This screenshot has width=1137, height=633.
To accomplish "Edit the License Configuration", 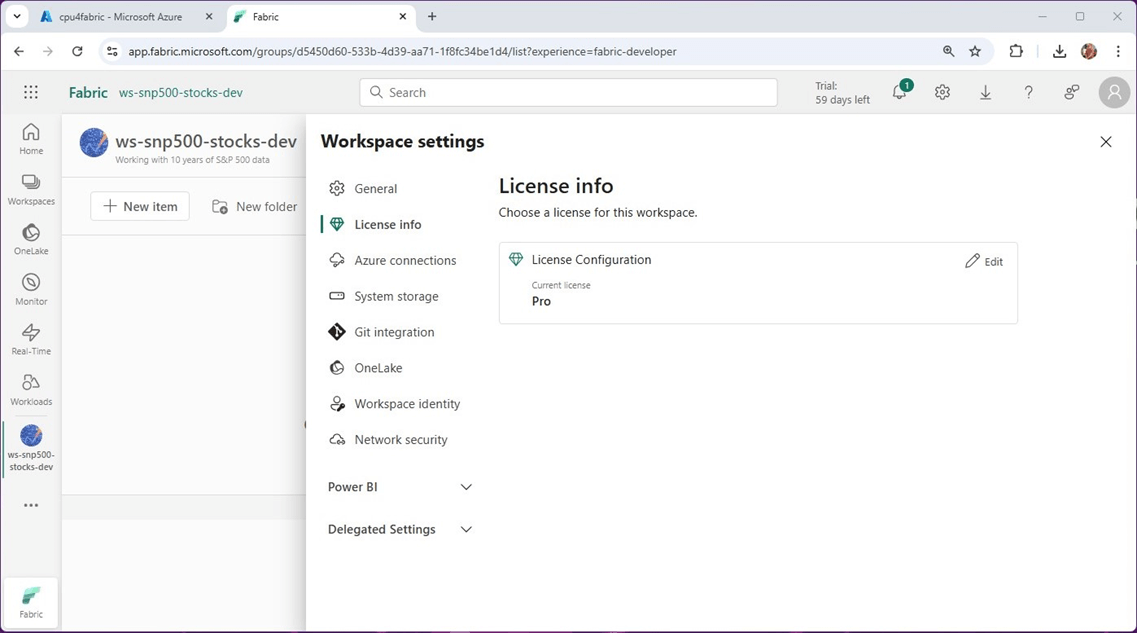I will [984, 262].
